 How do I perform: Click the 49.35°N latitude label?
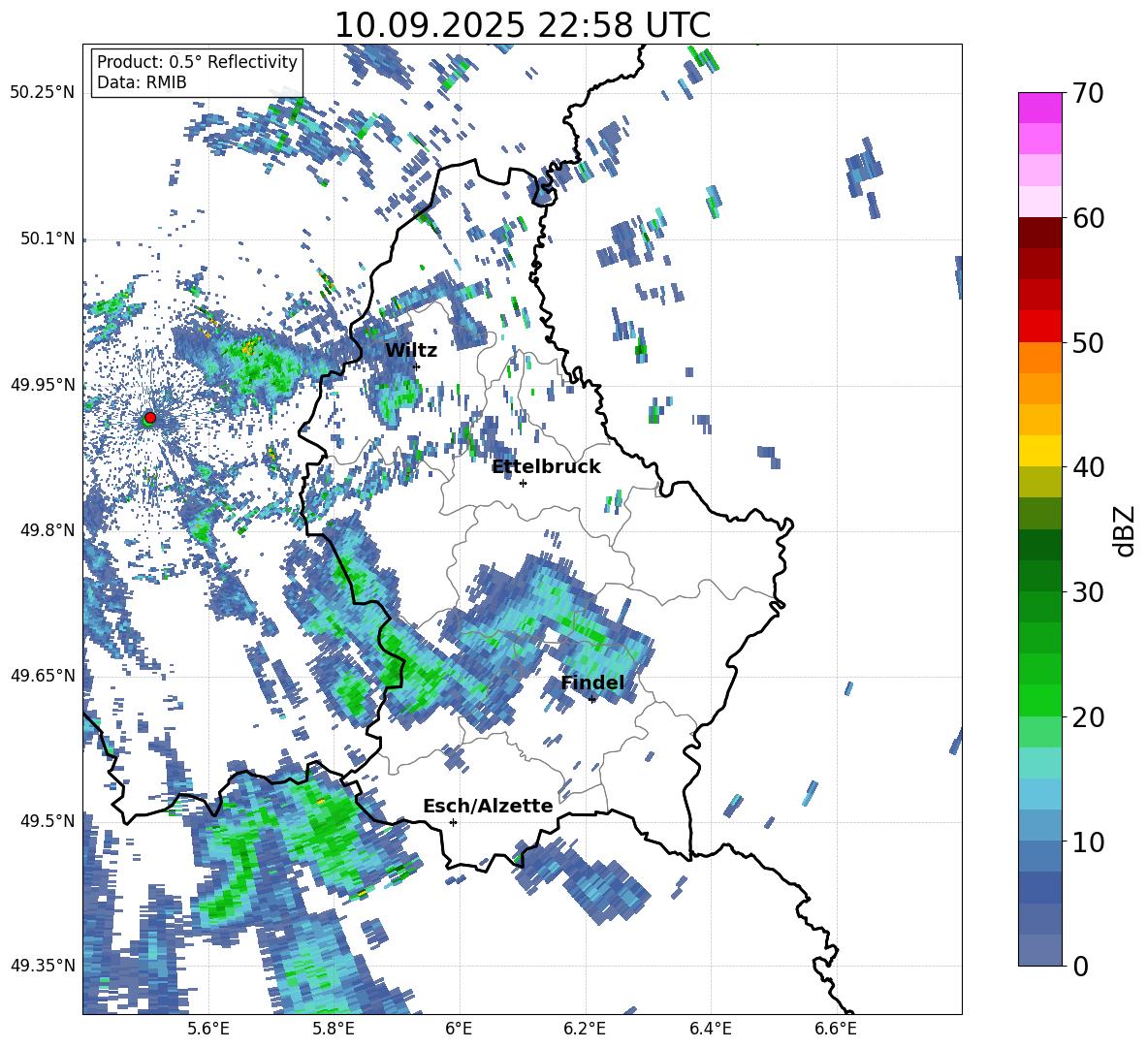coord(43,966)
